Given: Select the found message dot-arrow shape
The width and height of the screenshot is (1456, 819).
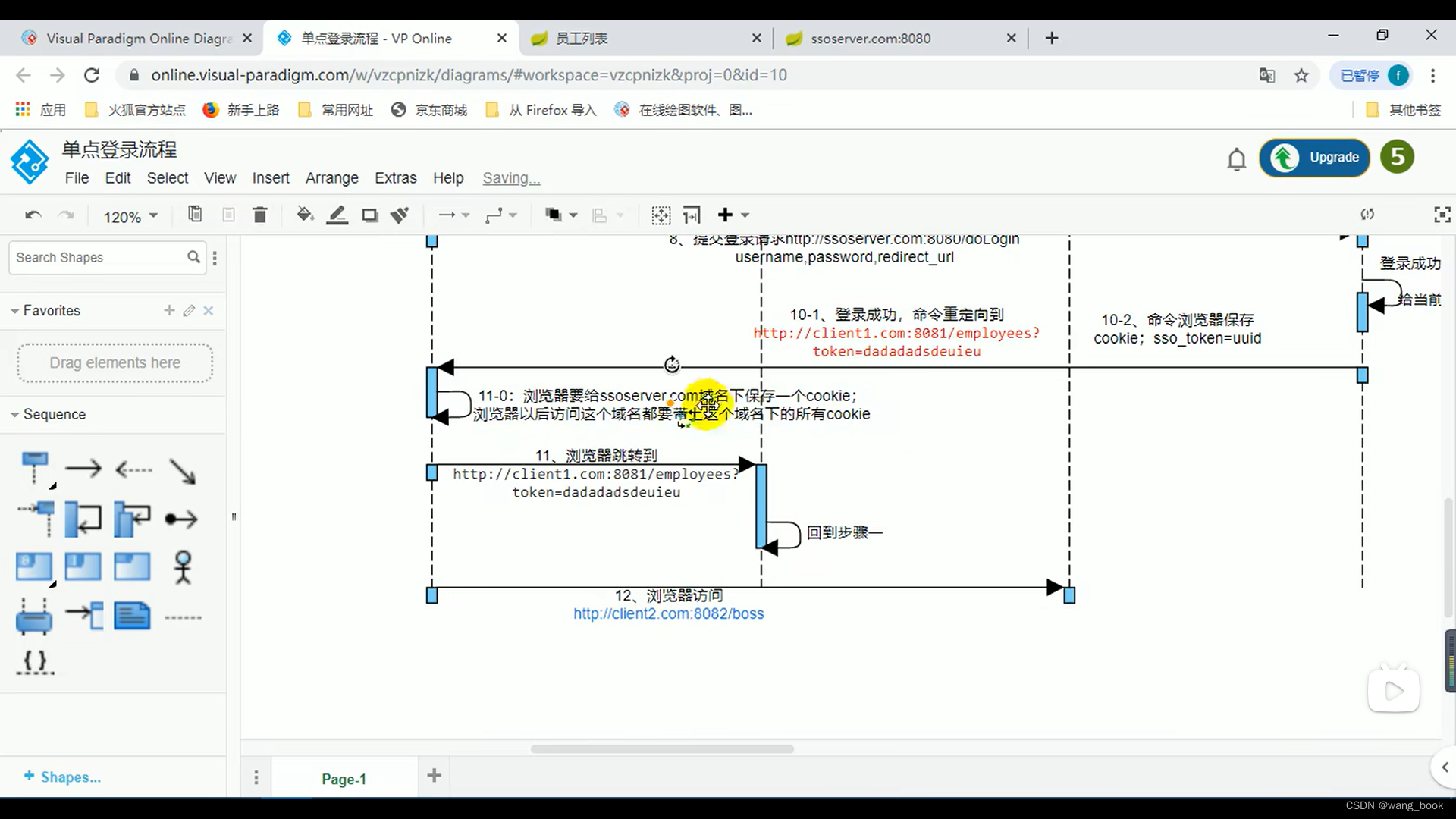Looking at the screenshot, I should 181,519.
